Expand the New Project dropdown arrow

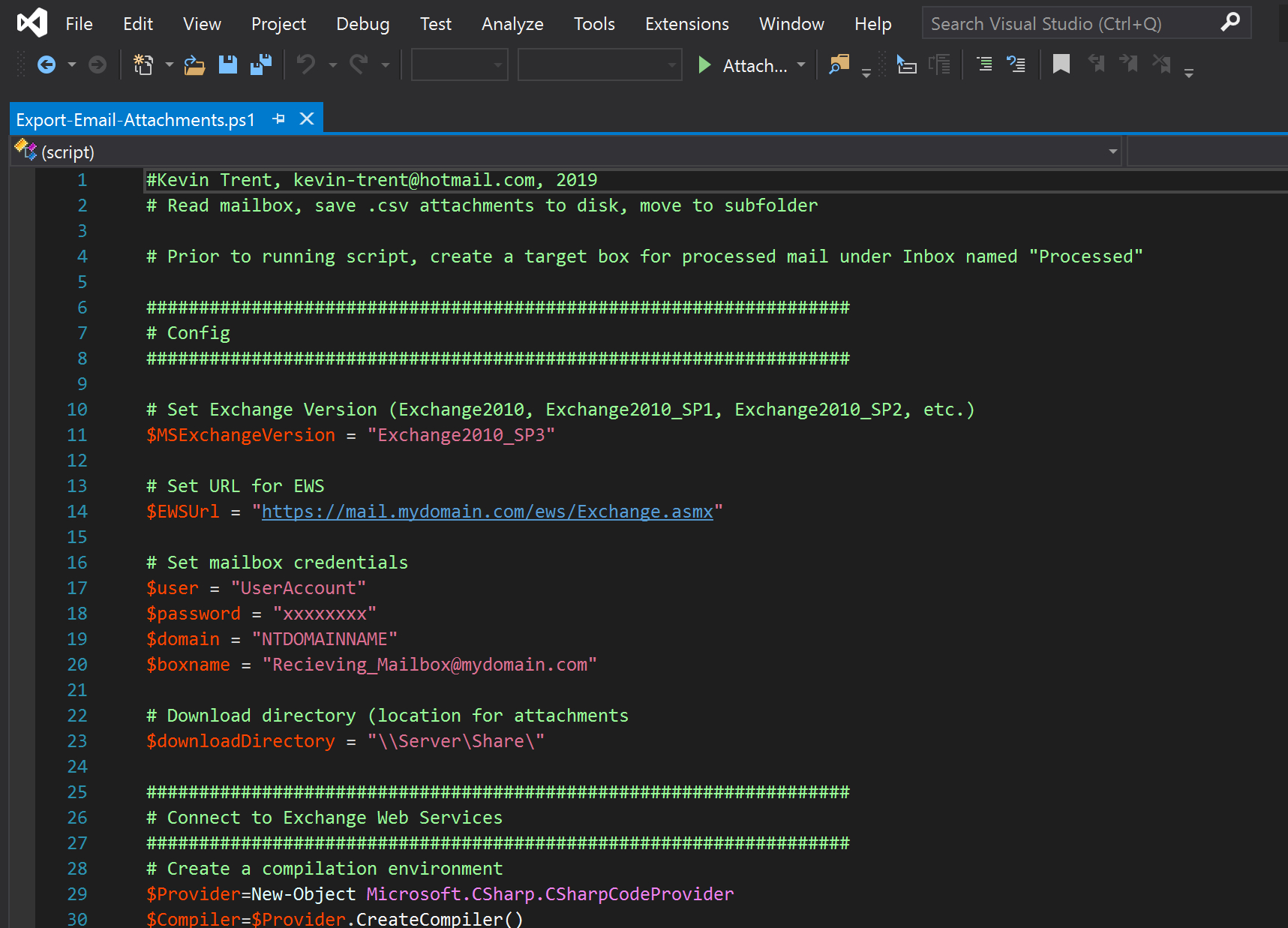coord(169,65)
